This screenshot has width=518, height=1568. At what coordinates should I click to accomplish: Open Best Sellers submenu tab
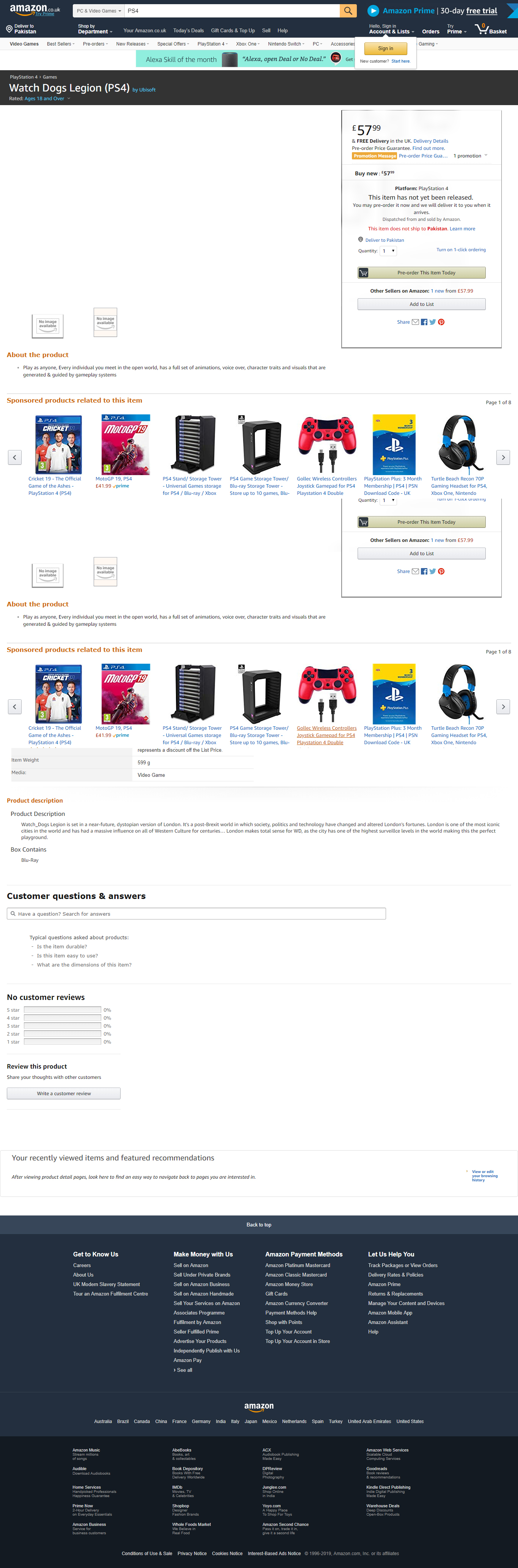(60, 44)
